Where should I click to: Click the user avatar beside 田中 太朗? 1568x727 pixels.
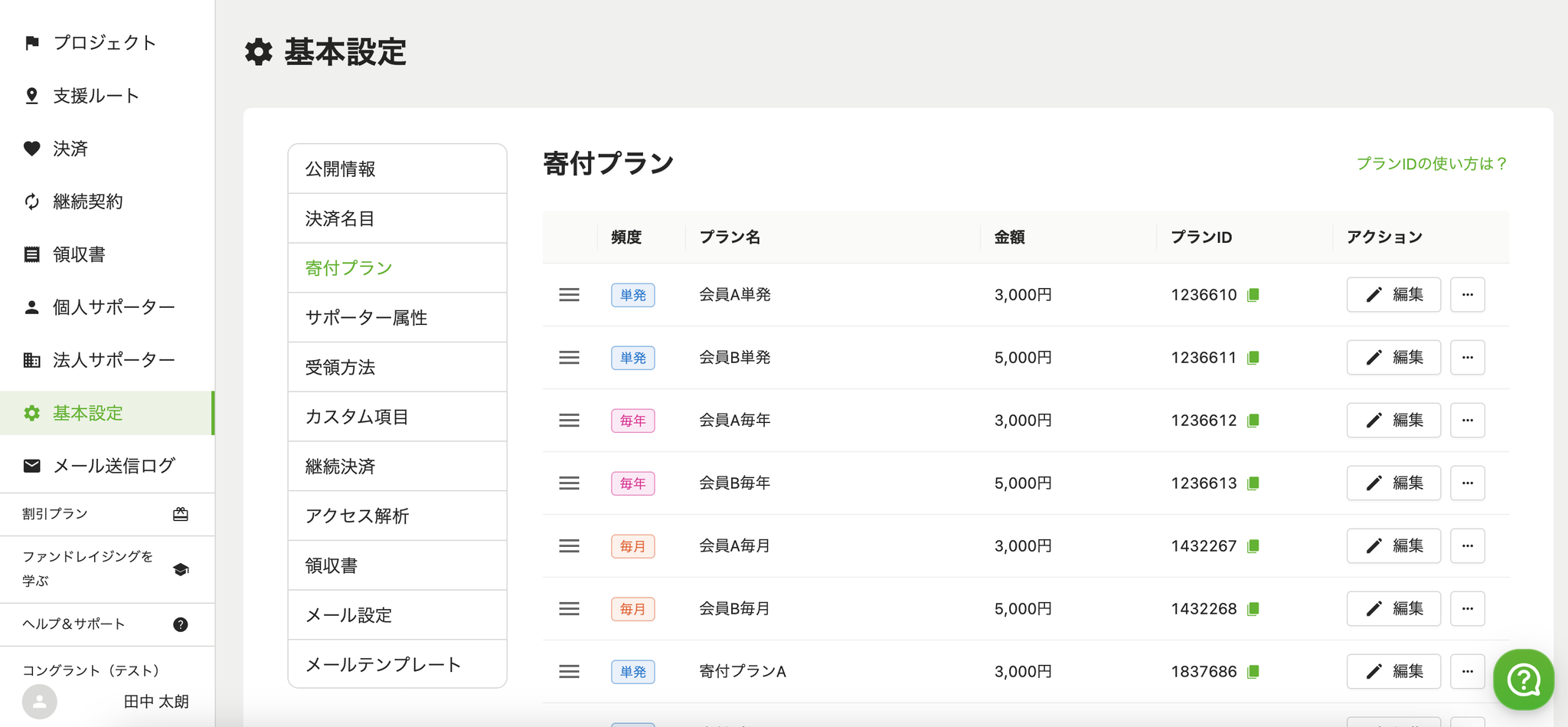click(40, 701)
